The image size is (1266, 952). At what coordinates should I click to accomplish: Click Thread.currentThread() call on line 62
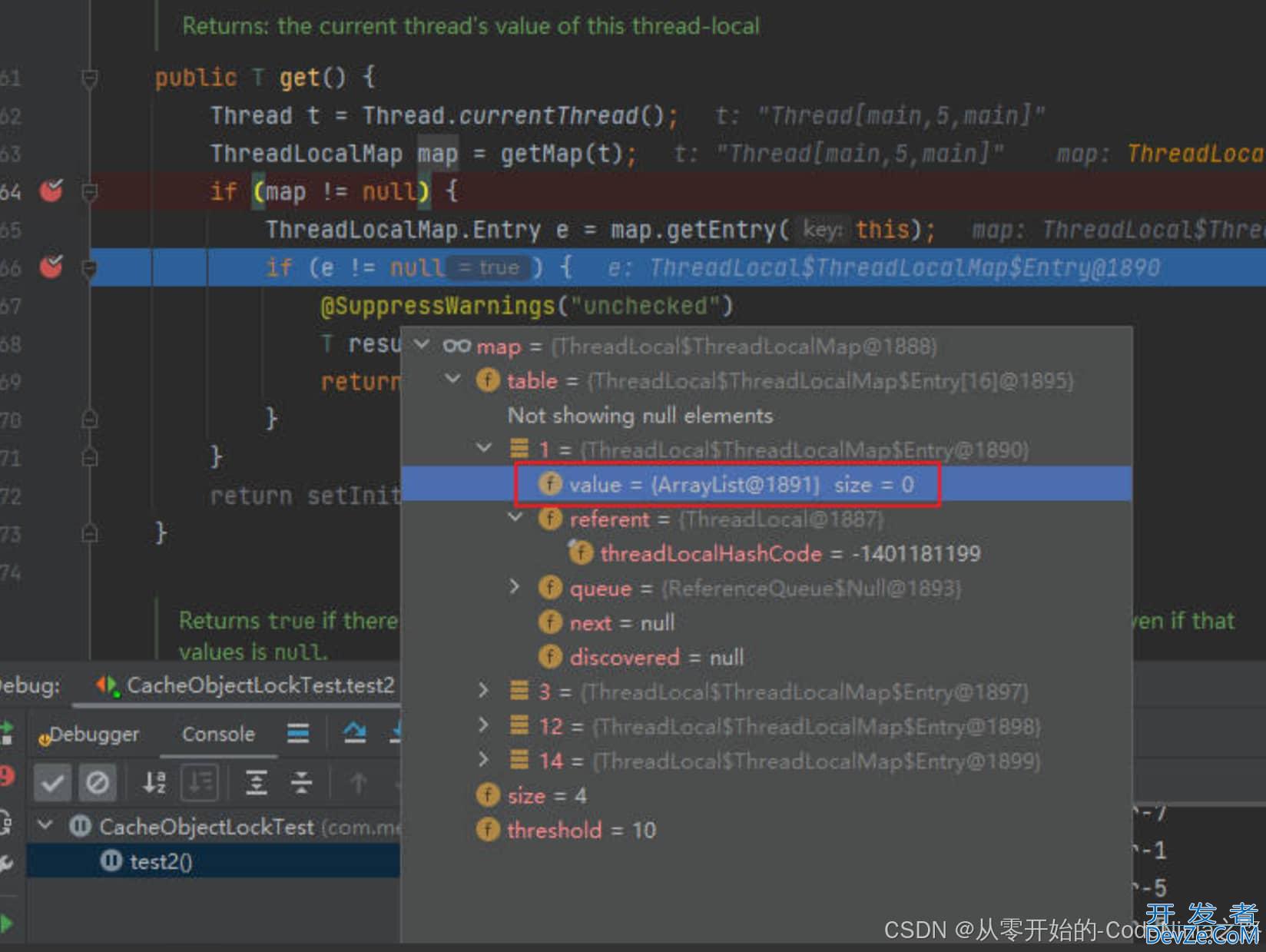(514, 115)
